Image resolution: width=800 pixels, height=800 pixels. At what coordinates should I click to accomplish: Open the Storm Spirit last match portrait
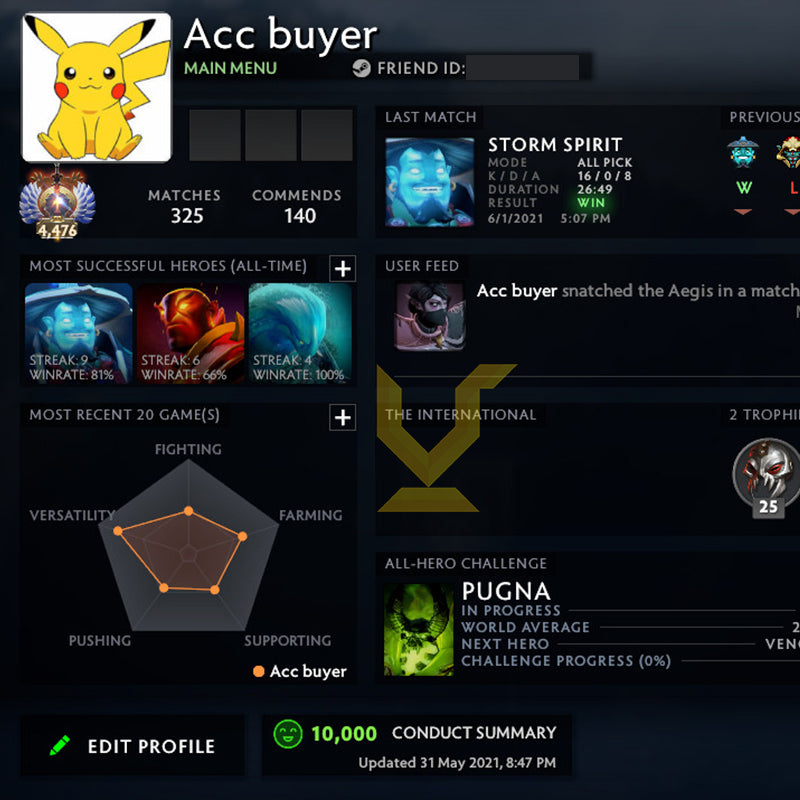[x=430, y=182]
